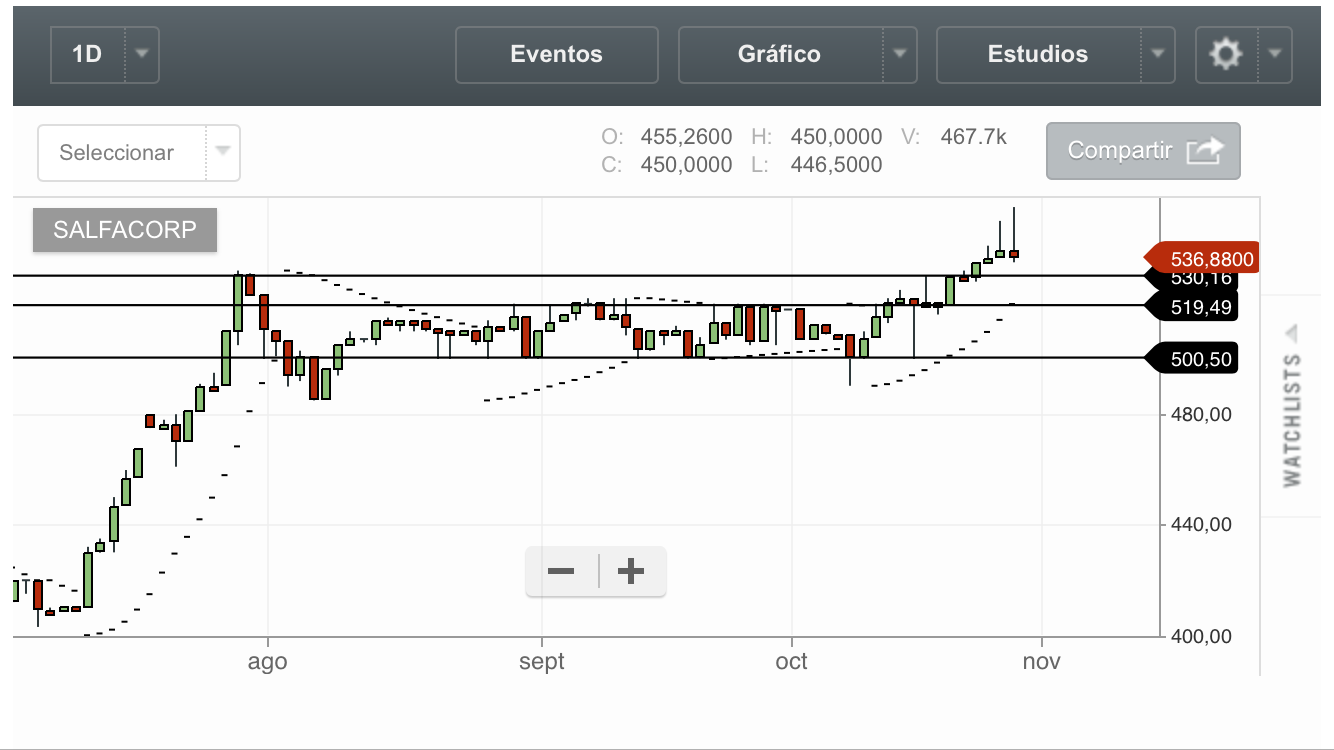This screenshot has width=1334, height=750.
Task: Click the sept month label
Action: [x=541, y=662]
